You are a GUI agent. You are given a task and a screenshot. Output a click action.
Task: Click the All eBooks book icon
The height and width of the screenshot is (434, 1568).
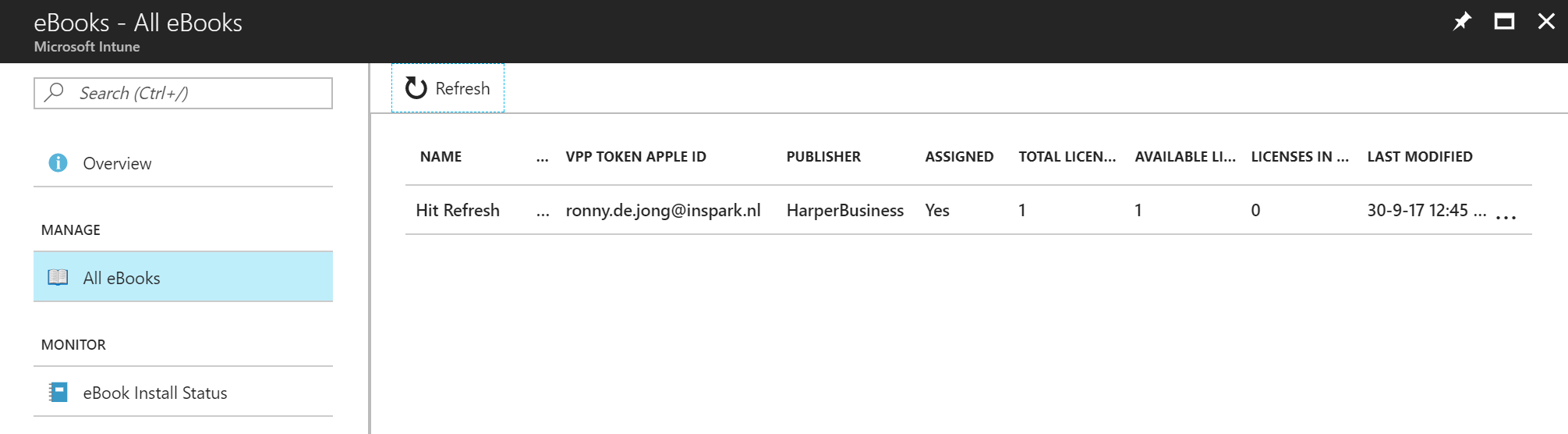pos(58,278)
